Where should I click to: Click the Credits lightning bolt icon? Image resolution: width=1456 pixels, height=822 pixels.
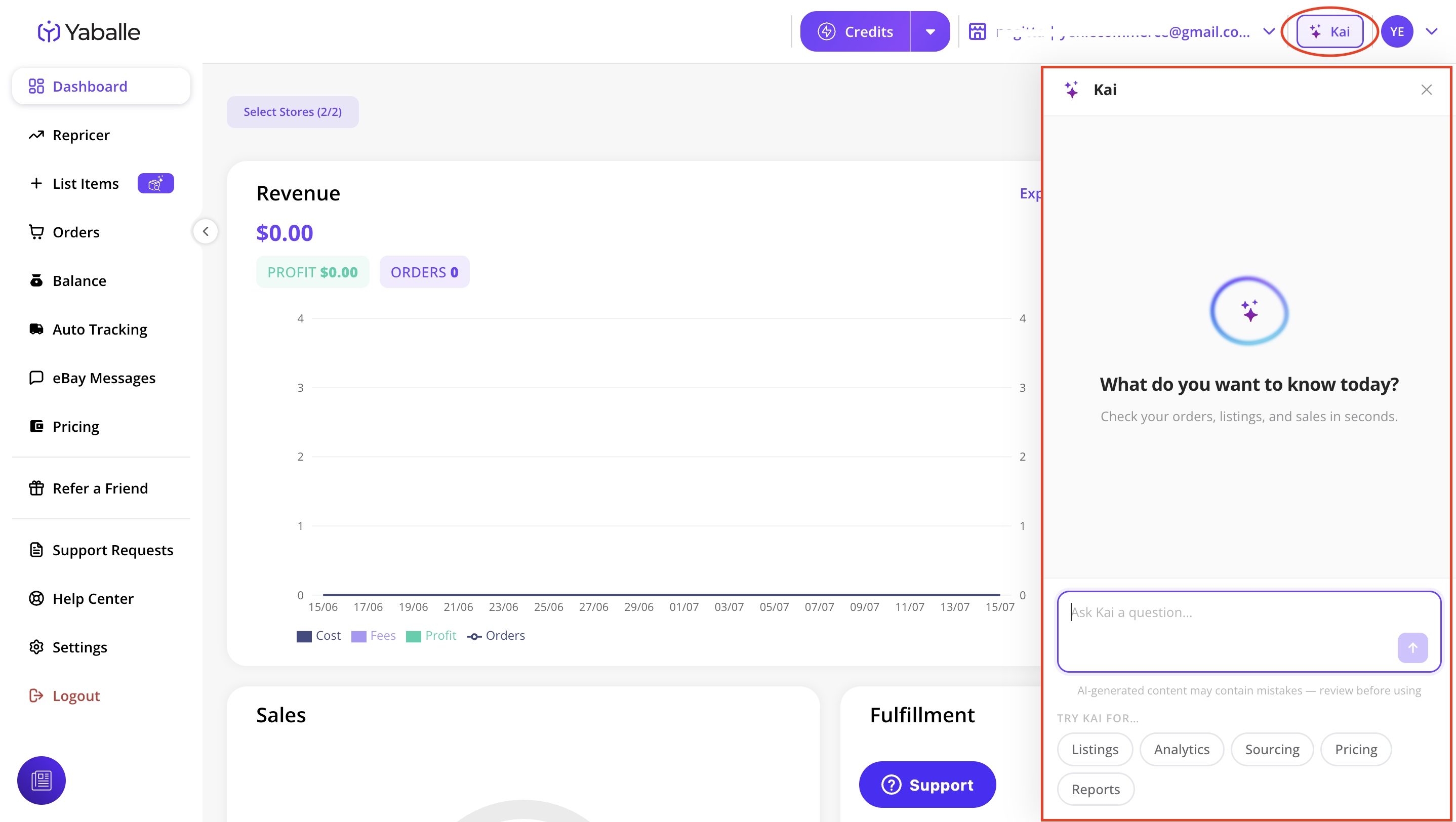826,32
